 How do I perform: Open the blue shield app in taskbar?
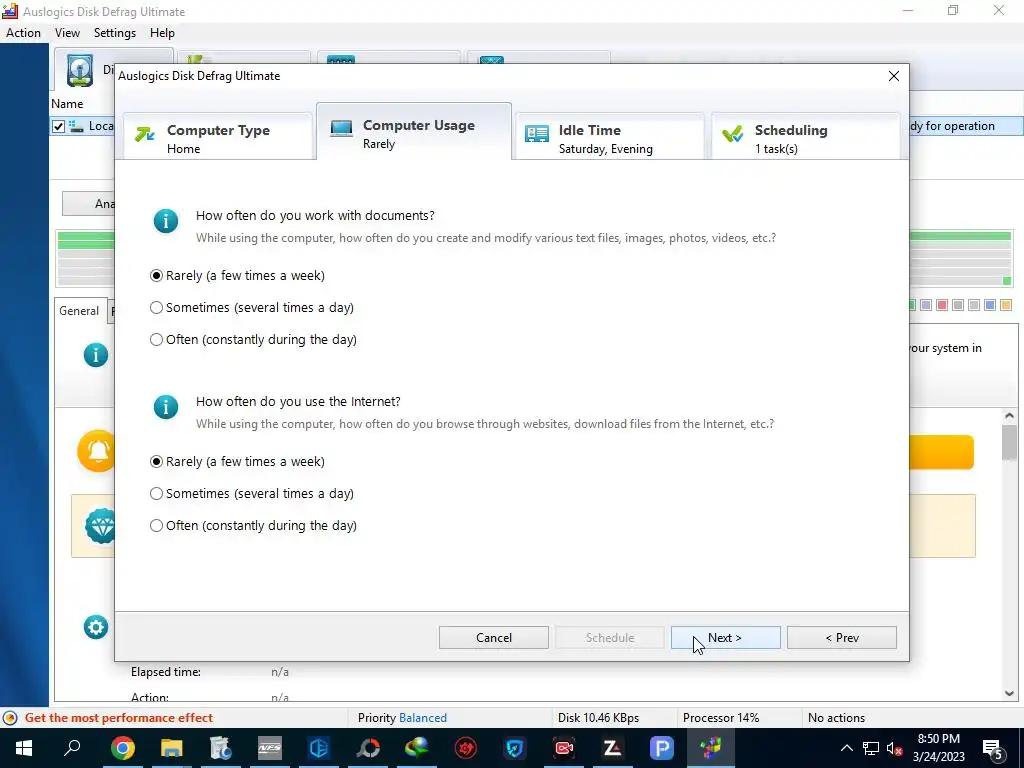(515, 748)
